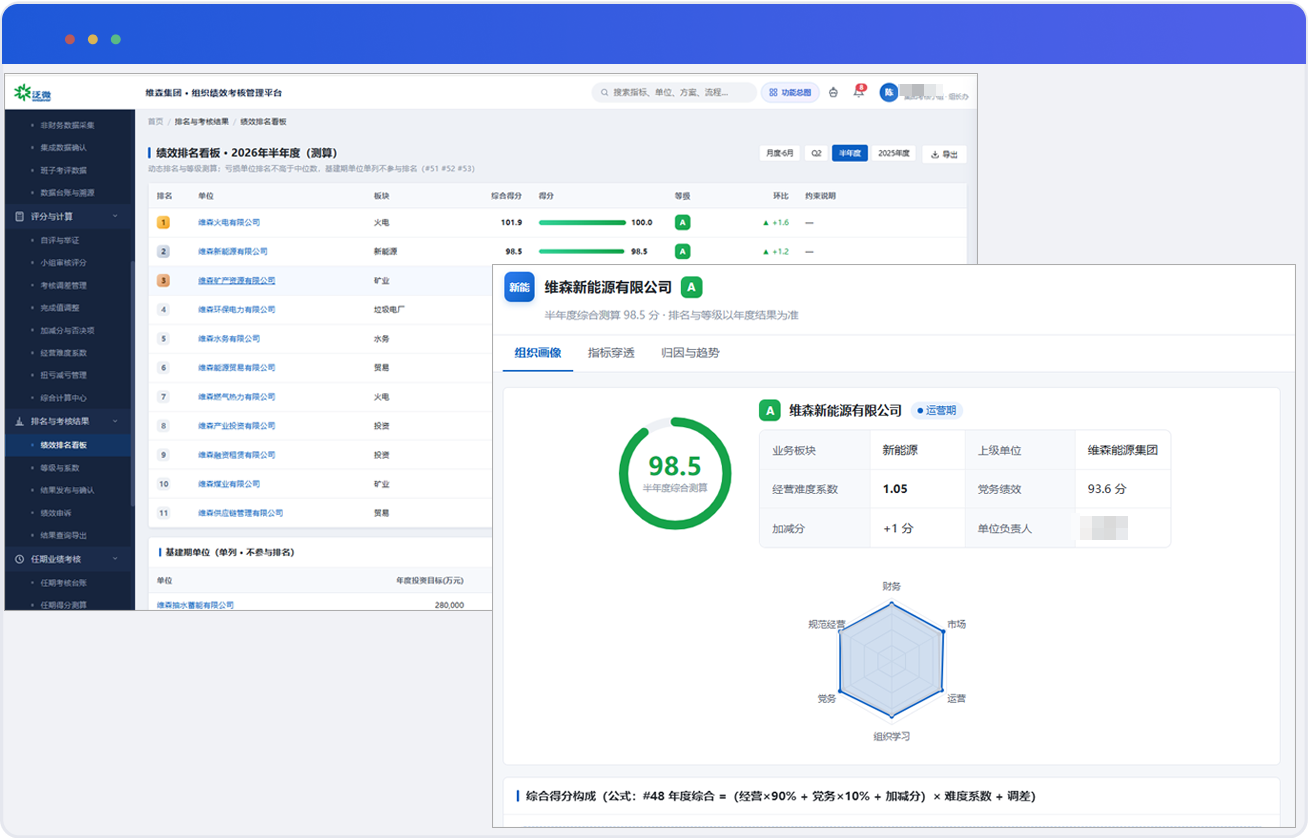1308x838 pixels.
Task: Click the 运营期 status tag
Action: (937, 410)
